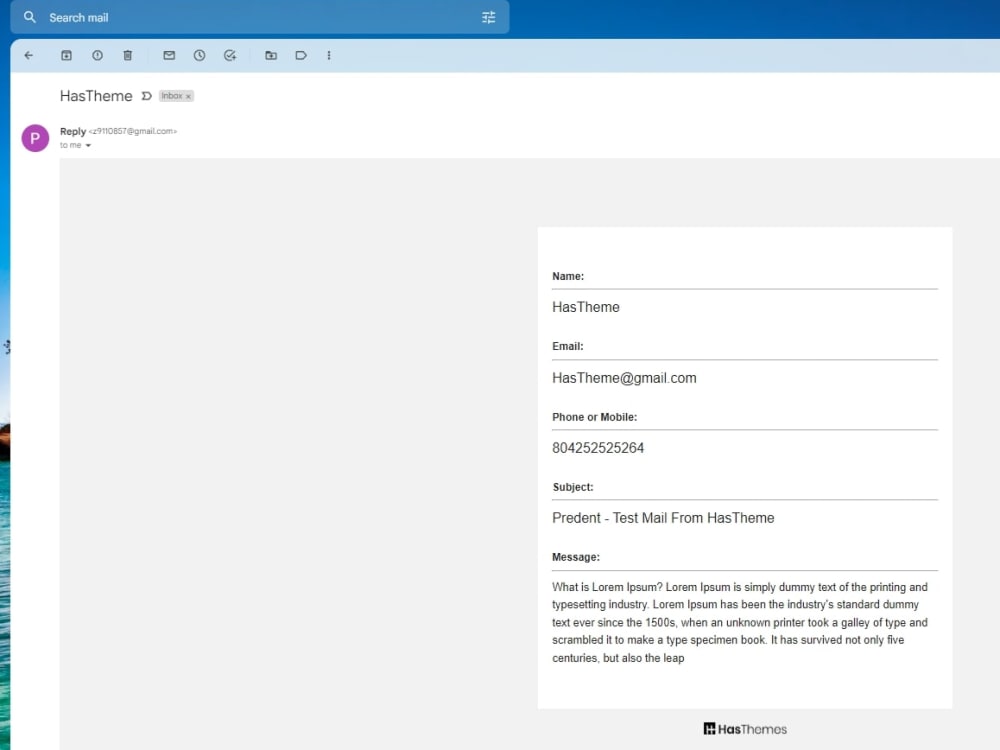Screen dimensions: 1000x750
Task: Click the email subject title HasTheme
Action: [x=96, y=96]
